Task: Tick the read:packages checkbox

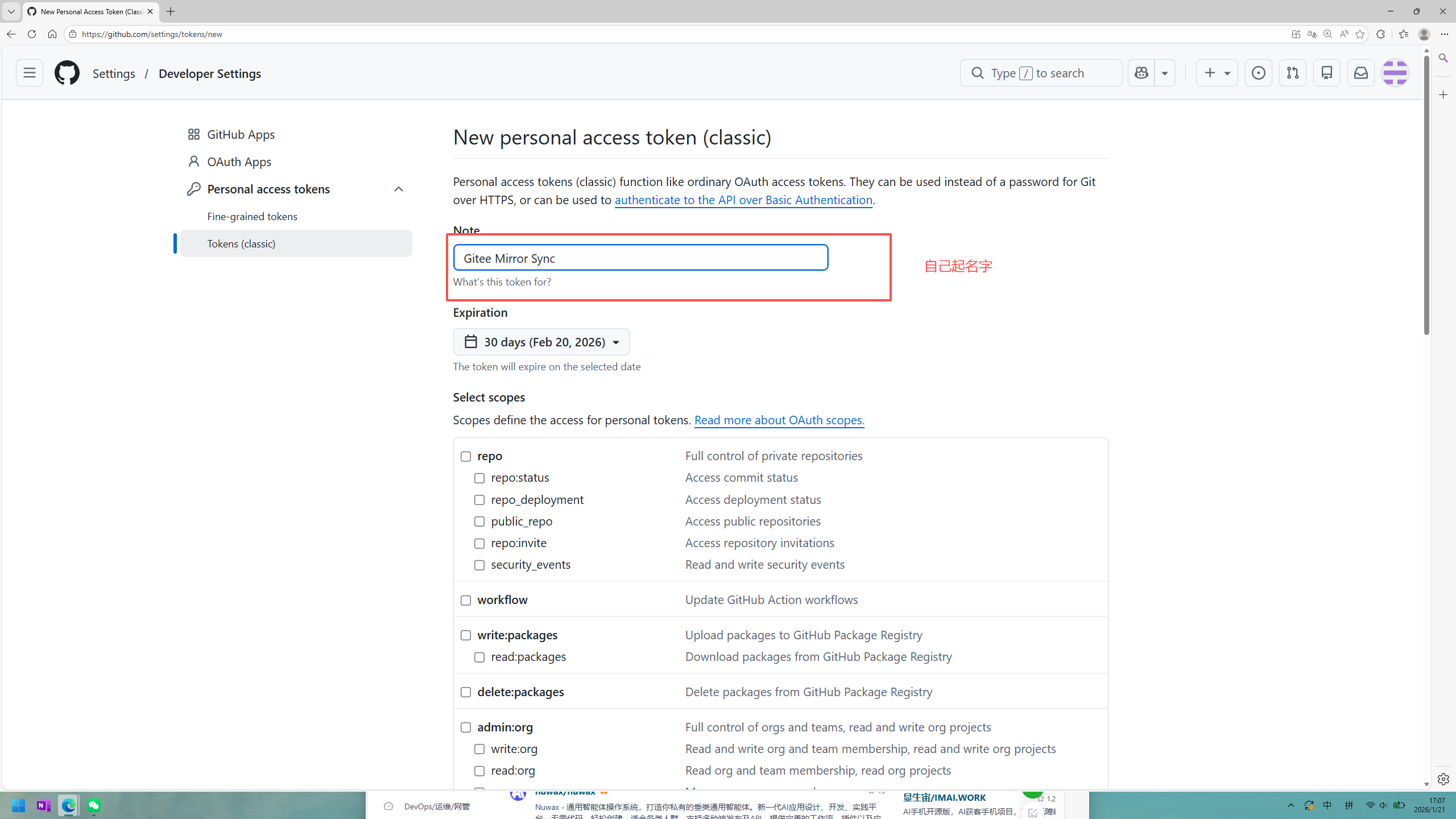Action: pyautogui.click(x=479, y=657)
